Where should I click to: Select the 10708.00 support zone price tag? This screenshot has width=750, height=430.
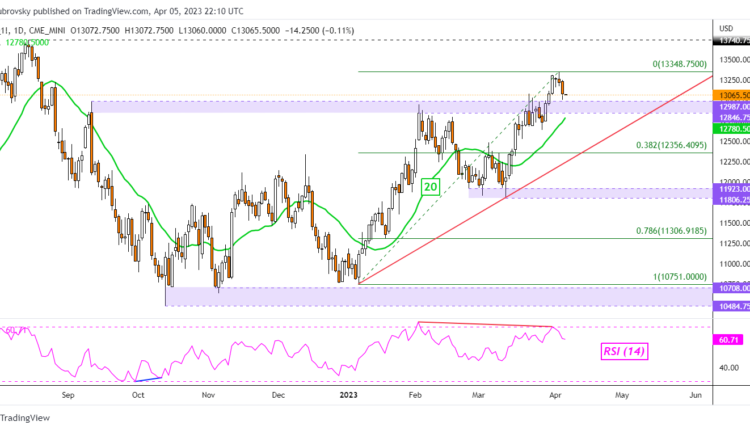731,288
